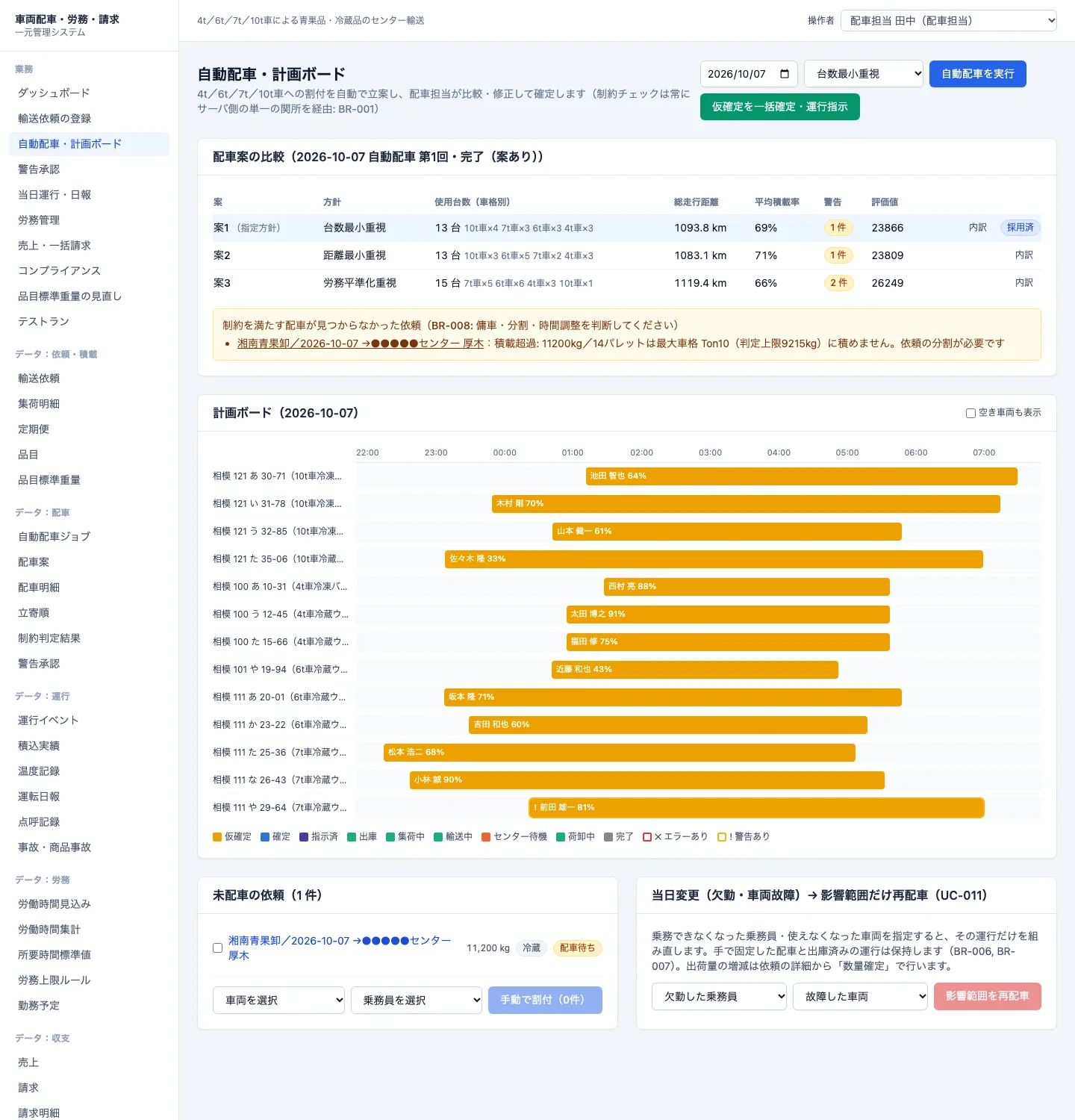Open 売上・一括請求 in sidebar
The image size is (1075, 1120).
[89, 246]
